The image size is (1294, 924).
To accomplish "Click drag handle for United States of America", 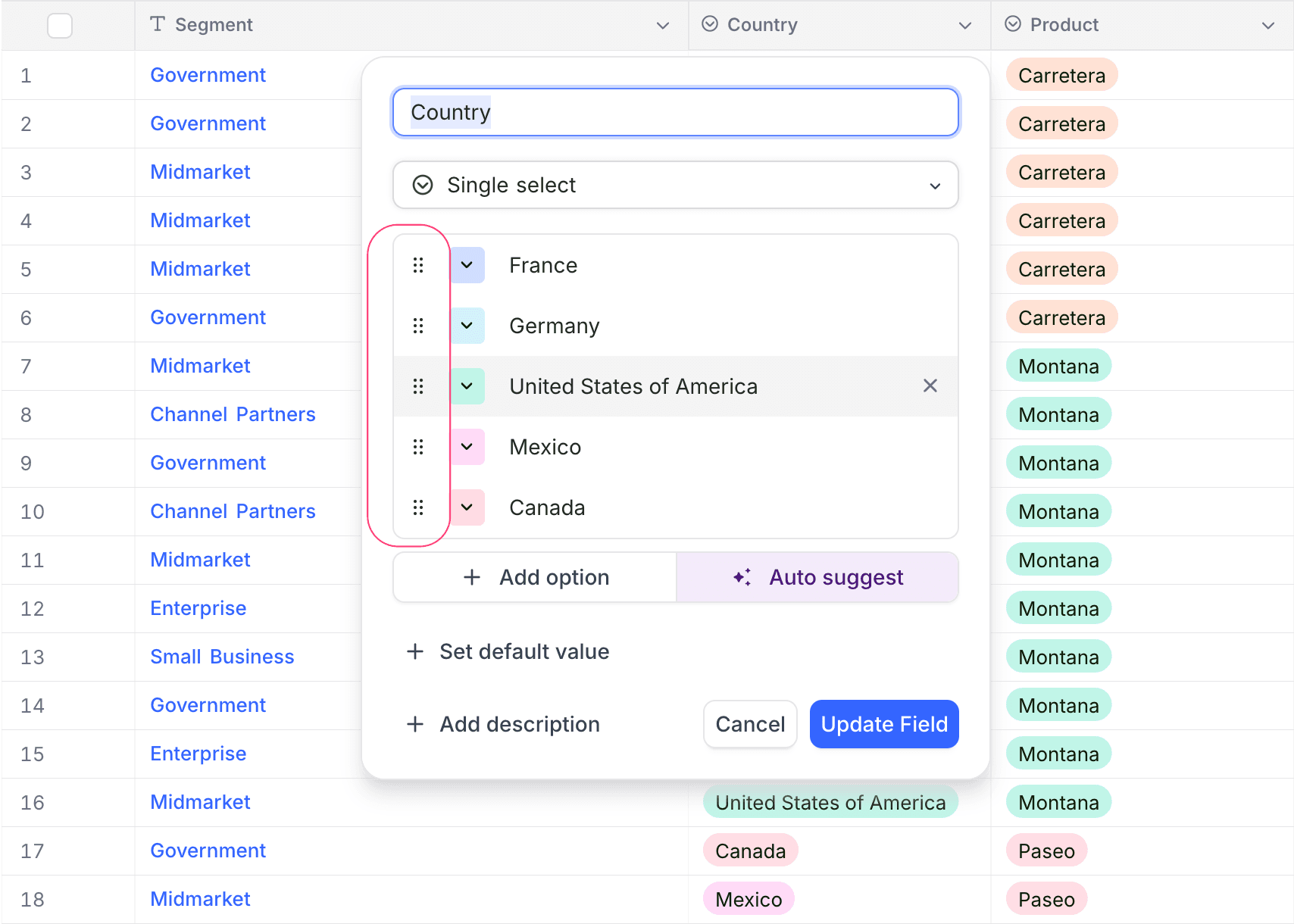I will click(417, 386).
